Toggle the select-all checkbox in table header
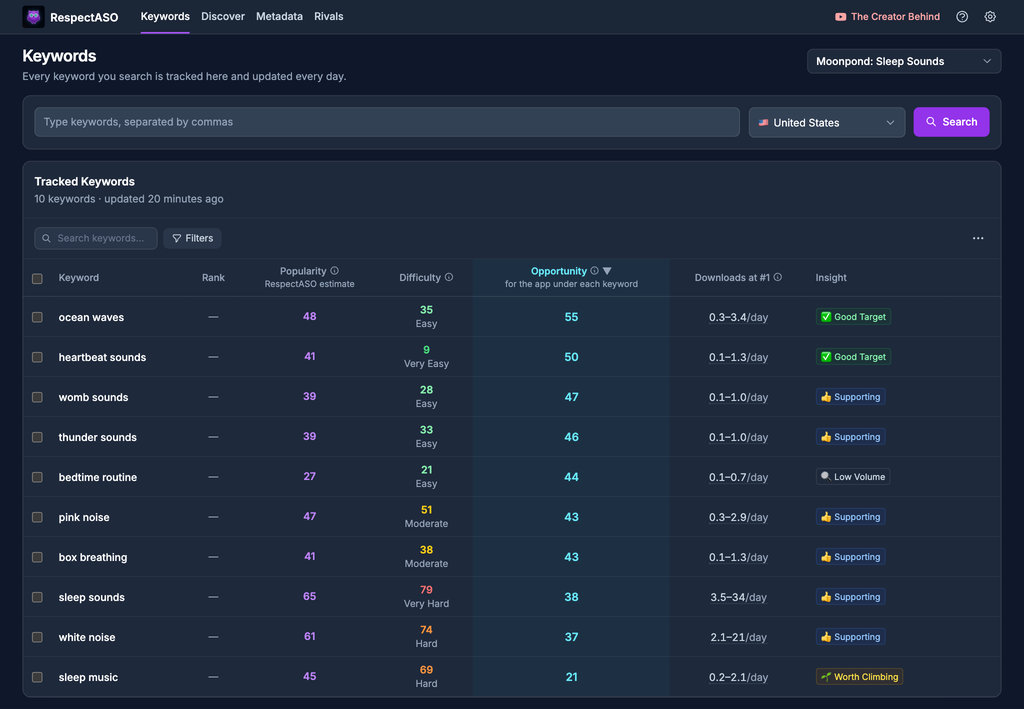Image resolution: width=1024 pixels, height=709 pixels. [37, 279]
